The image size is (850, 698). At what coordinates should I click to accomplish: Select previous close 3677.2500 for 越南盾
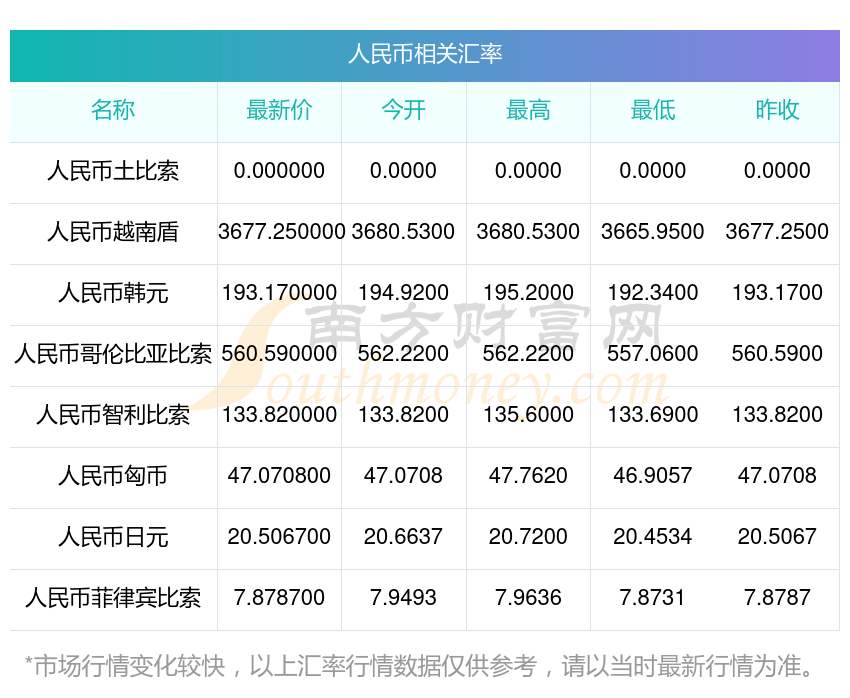777,232
